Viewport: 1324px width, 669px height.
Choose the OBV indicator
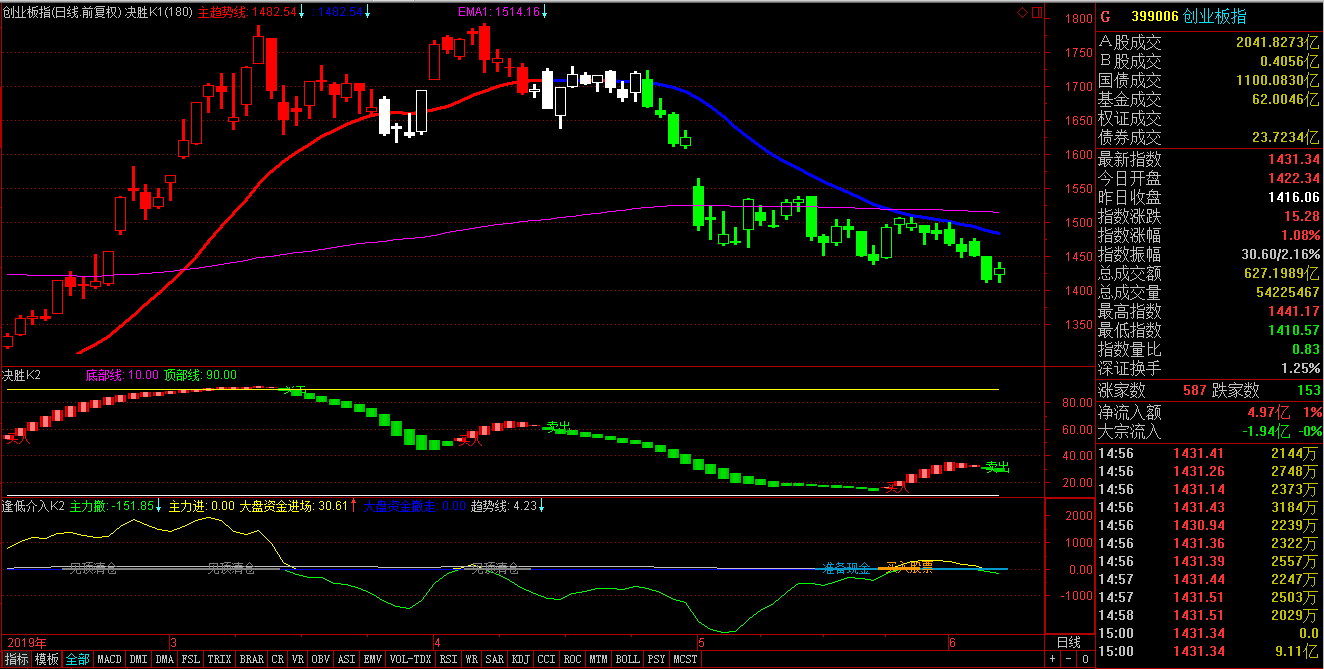321,660
